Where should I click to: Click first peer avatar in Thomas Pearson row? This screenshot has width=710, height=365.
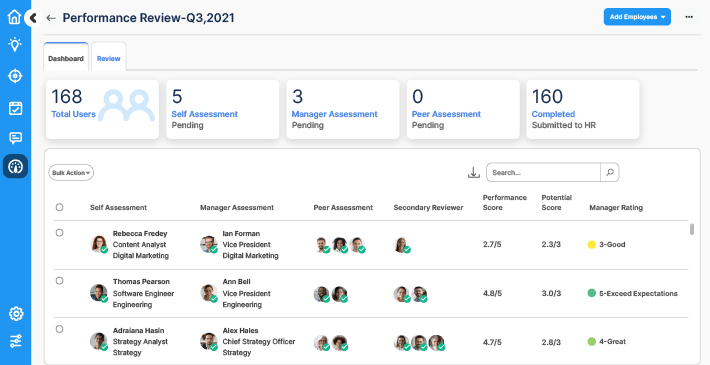pos(322,294)
